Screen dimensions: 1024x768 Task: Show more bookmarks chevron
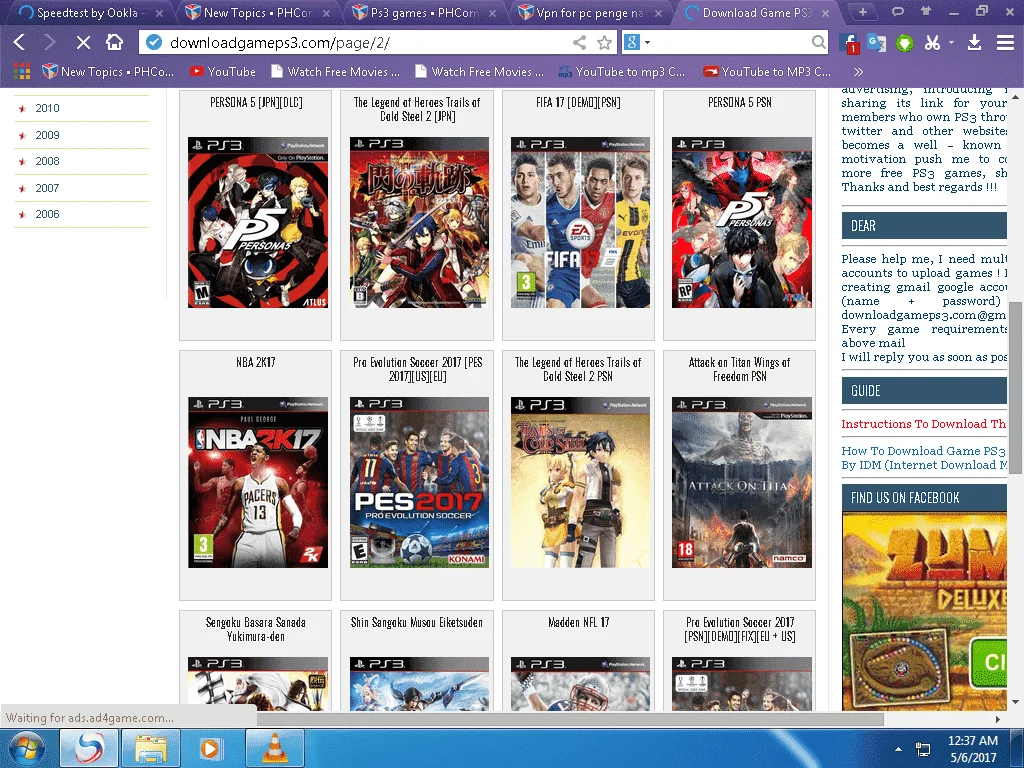pyautogui.click(x=858, y=72)
